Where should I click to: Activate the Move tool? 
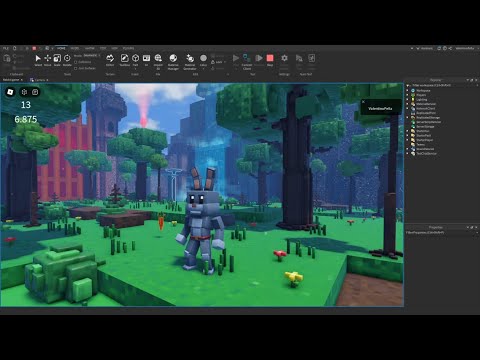coord(48,60)
